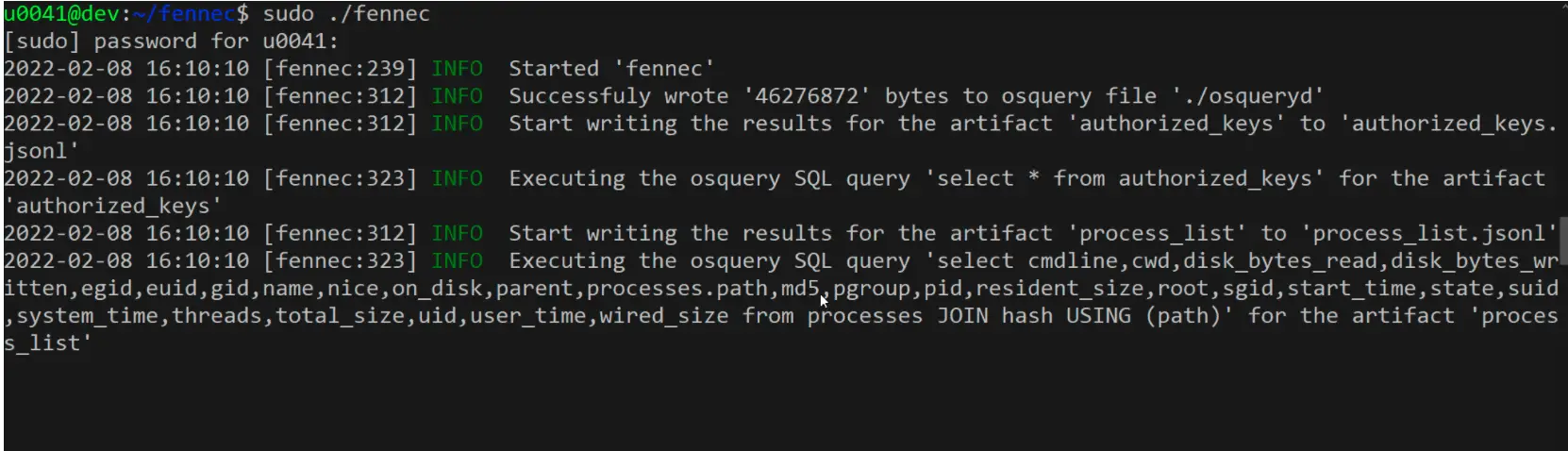Image resolution: width=1568 pixels, height=451 pixels.
Task: Click the 'process_list.jsonl' output filename
Action: [1429, 233]
